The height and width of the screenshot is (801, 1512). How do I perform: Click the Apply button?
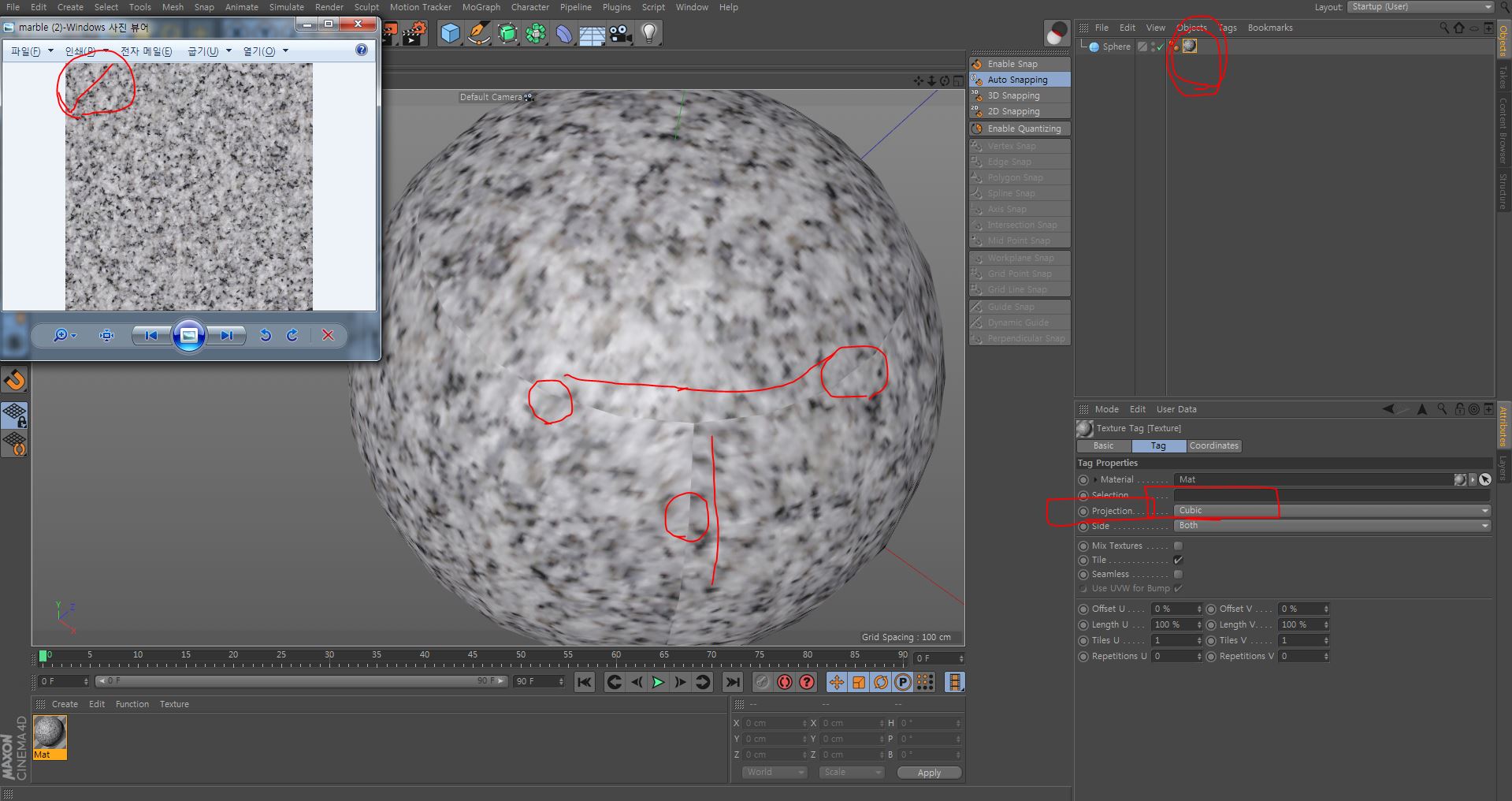[x=930, y=773]
